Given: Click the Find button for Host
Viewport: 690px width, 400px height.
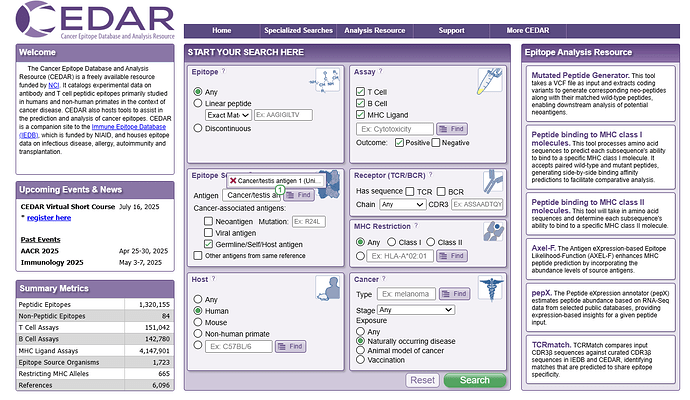Looking at the screenshot, I should click(x=290, y=346).
